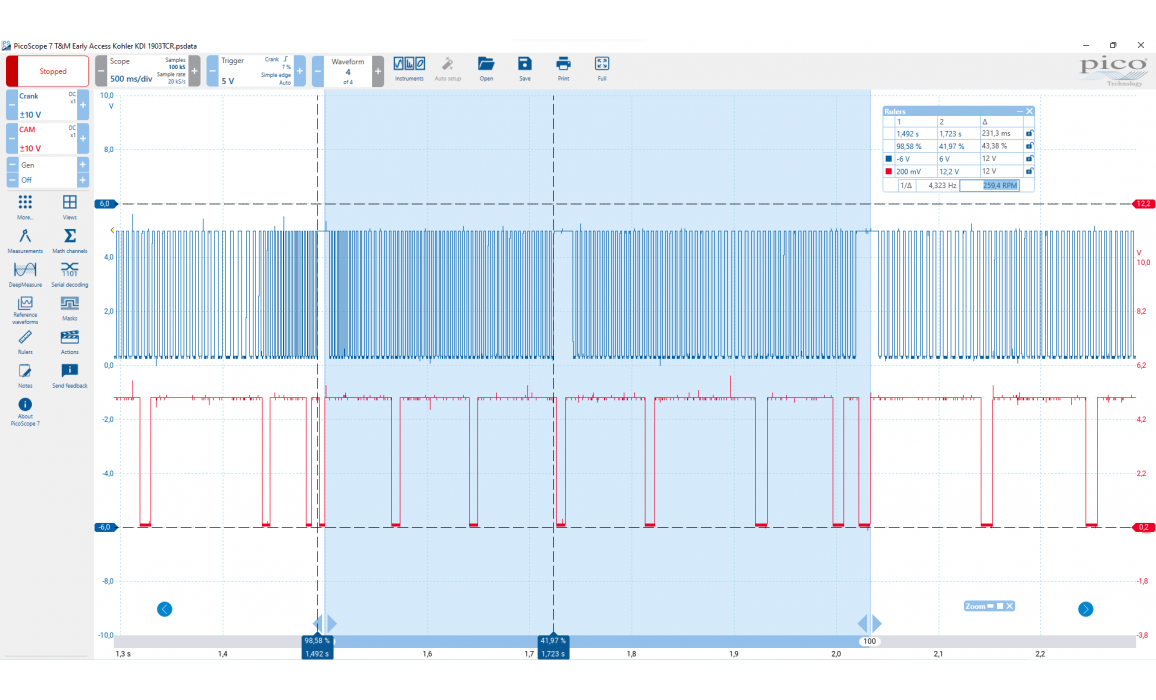This screenshot has width=1156, height=700.
Task: Open Math channels
Action: coord(70,240)
